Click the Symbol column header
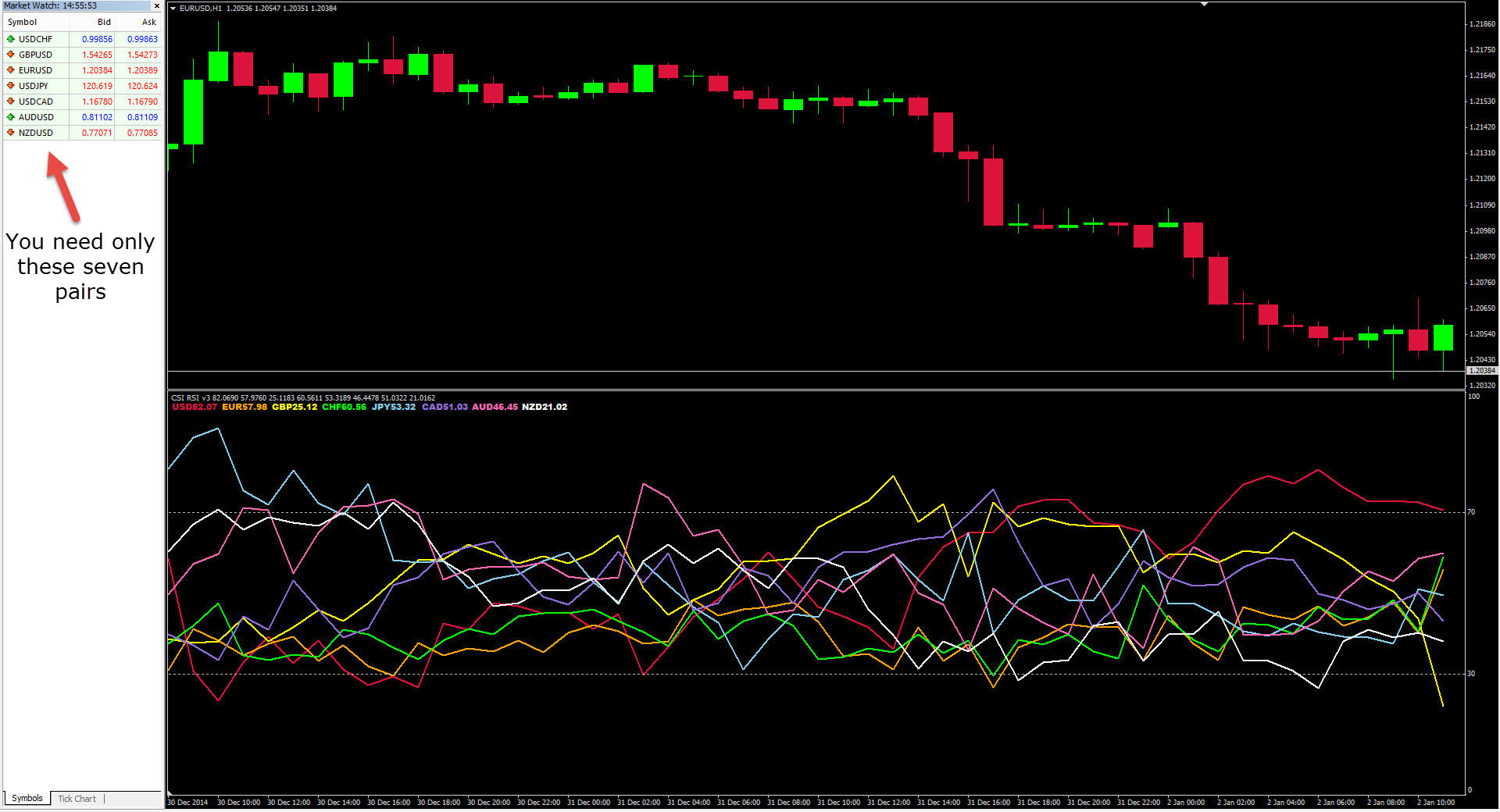 [21, 22]
